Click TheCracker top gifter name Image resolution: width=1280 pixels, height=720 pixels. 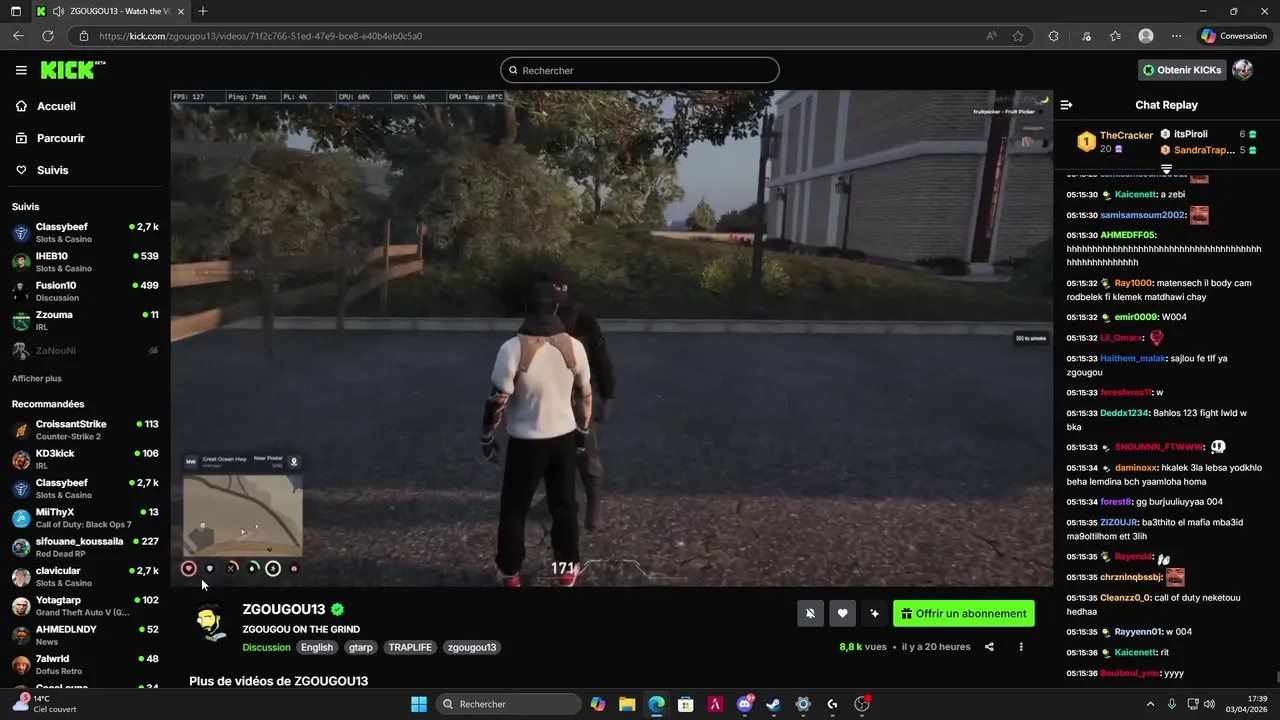point(1126,135)
